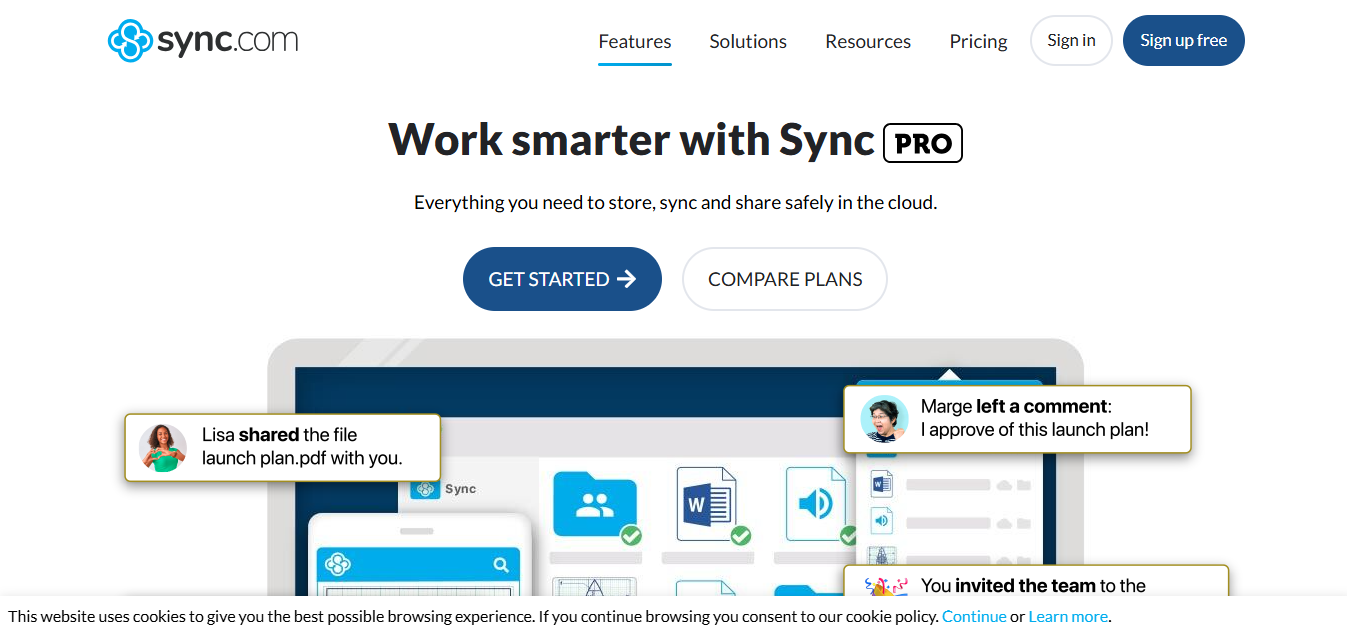The width and height of the screenshot is (1347, 632).
Task: Click the Learn more link in the cookie notice
Action: pos(1068,616)
